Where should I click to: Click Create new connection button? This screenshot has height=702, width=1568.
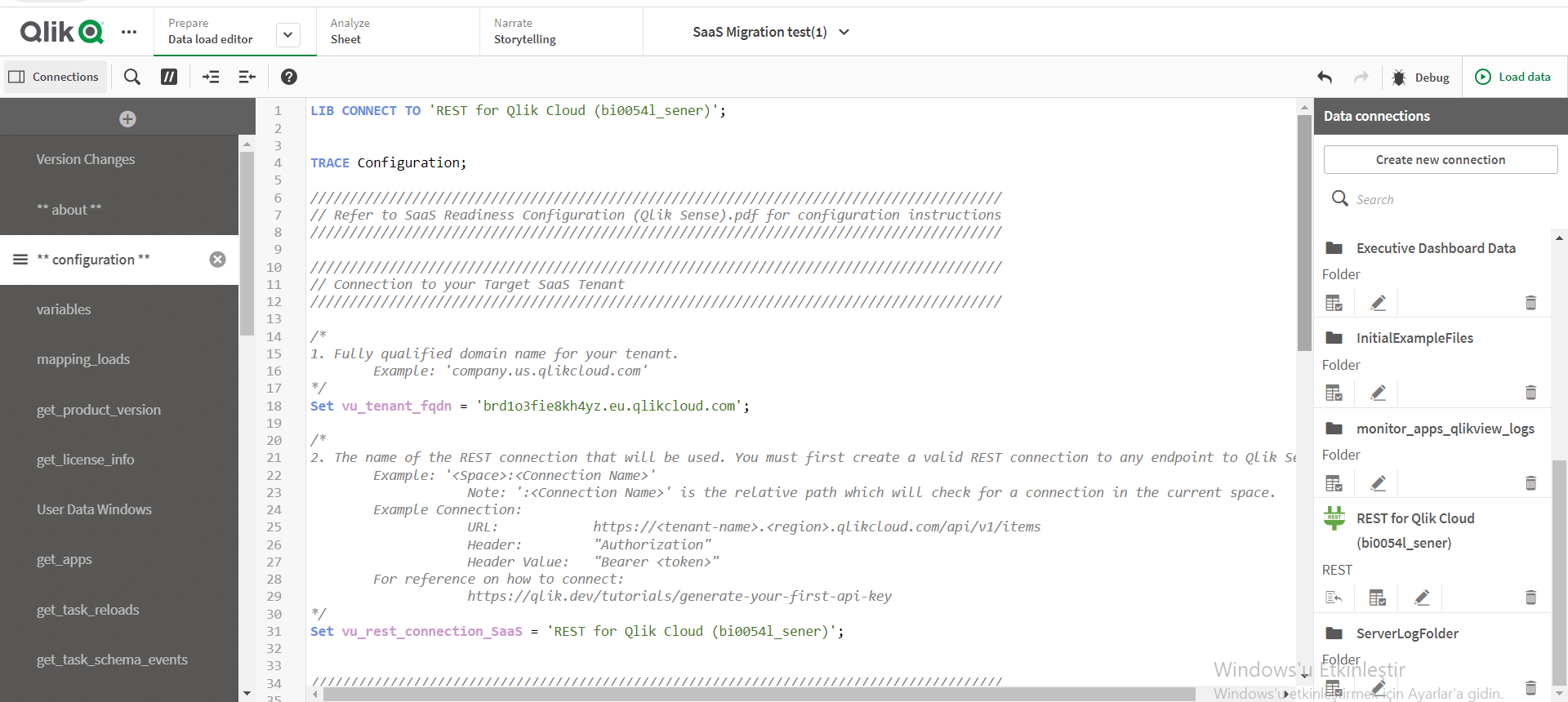point(1440,160)
